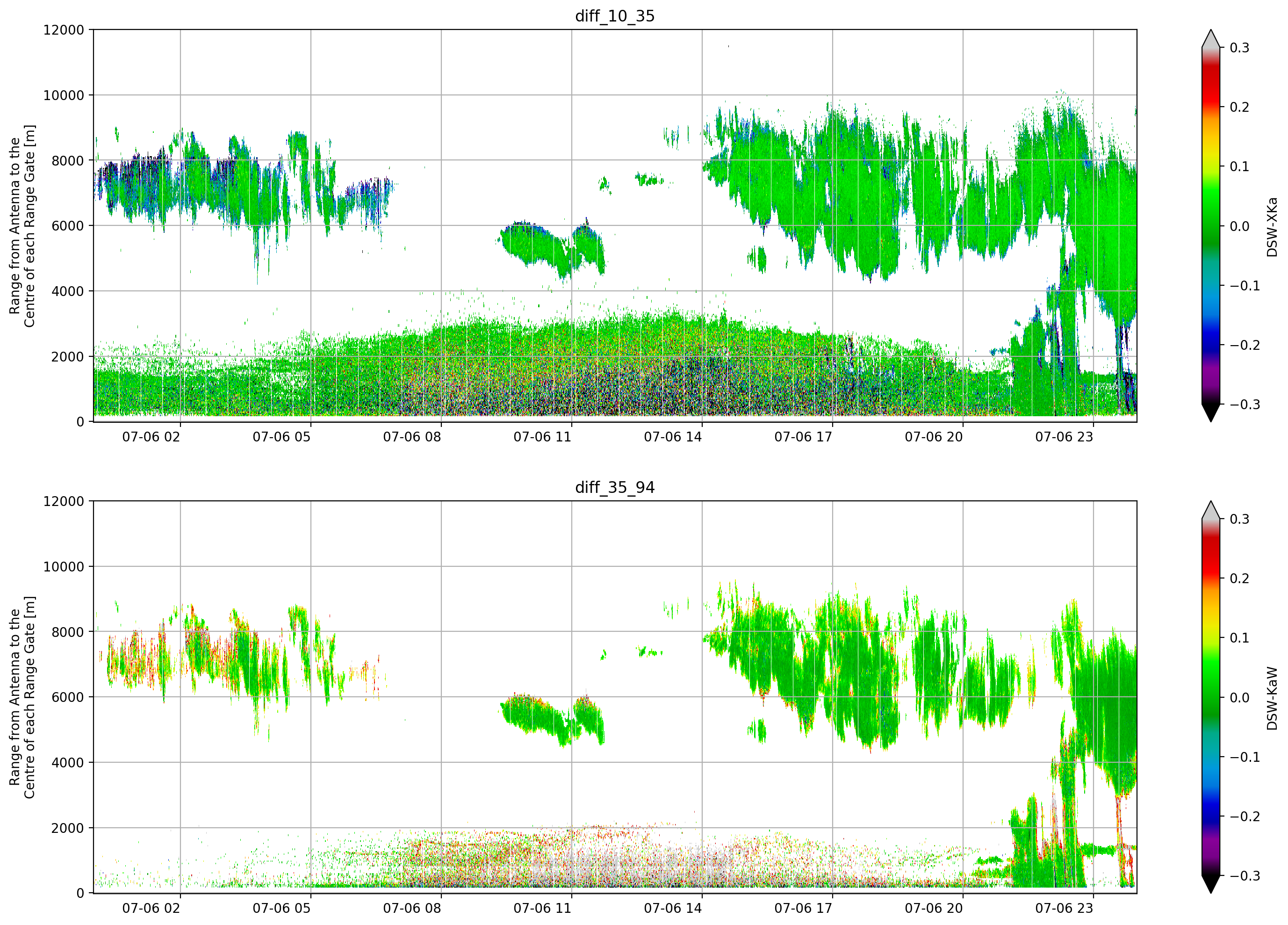This screenshot has width=1288, height=925.
Task: Click the 10000 y-tick in diff_35_94 plot
Action: [x=64, y=566]
